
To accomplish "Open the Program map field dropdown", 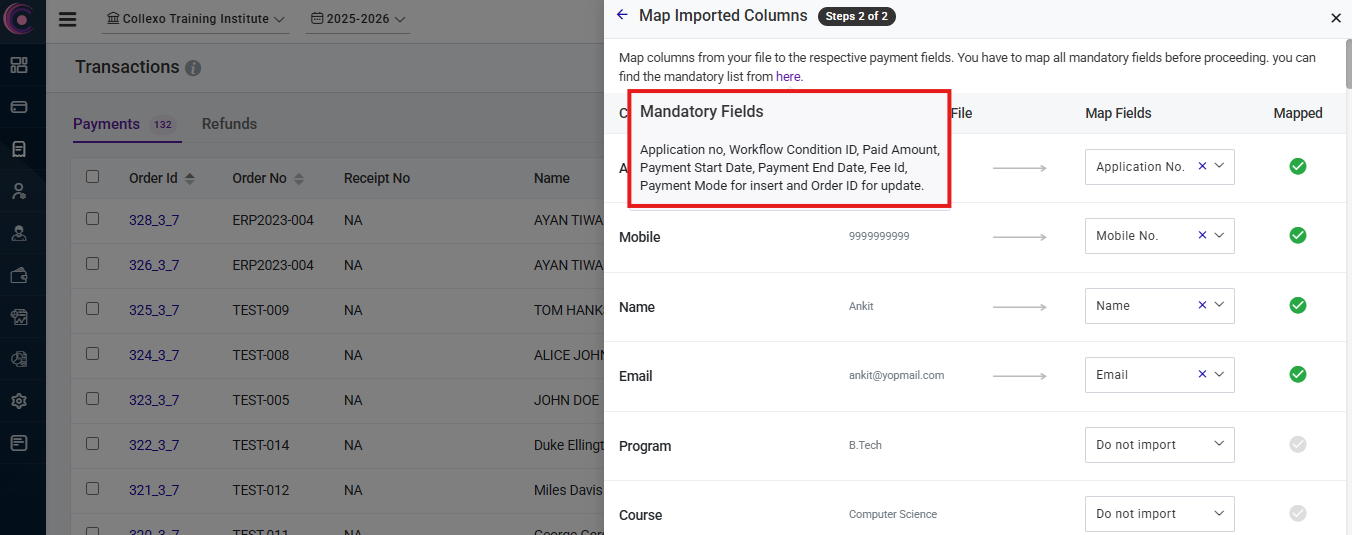I will (x=1159, y=445).
